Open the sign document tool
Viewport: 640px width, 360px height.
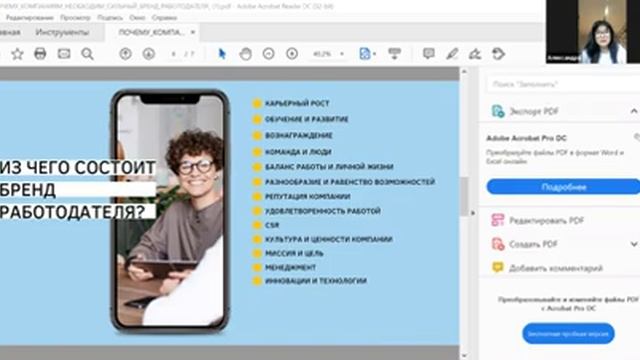click(475, 54)
